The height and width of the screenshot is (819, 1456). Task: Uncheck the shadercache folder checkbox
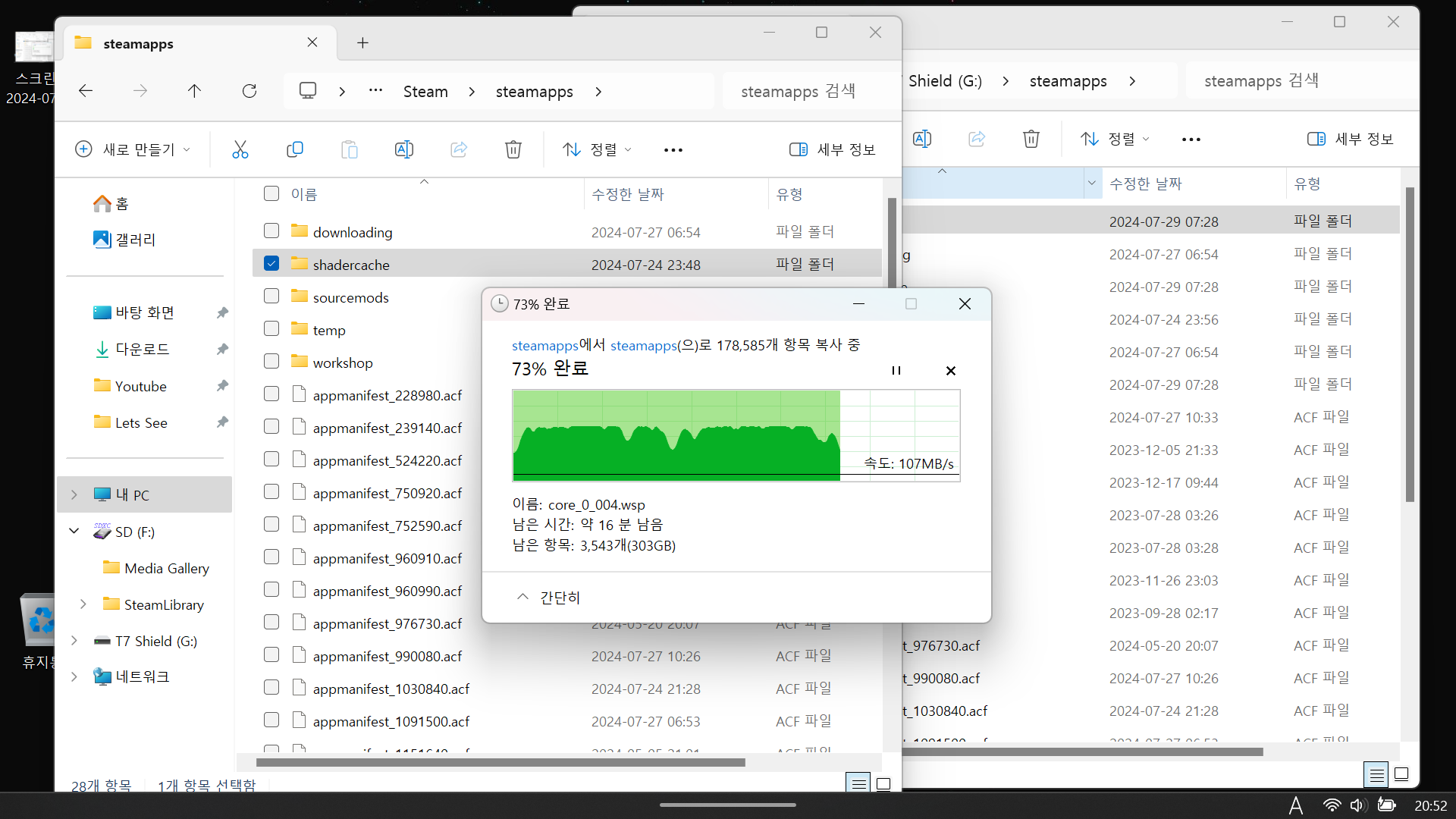[x=271, y=263]
